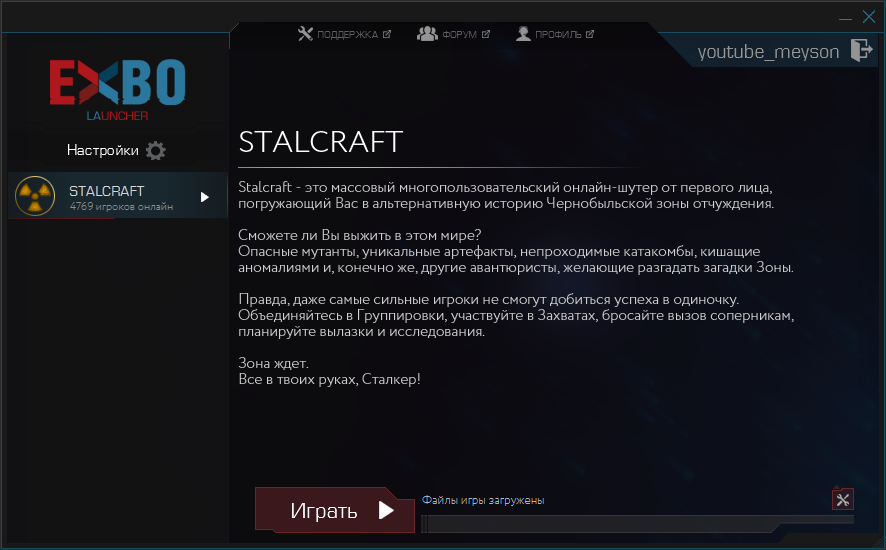
Task: Open Поддержка support link
Action: coord(344,34)
